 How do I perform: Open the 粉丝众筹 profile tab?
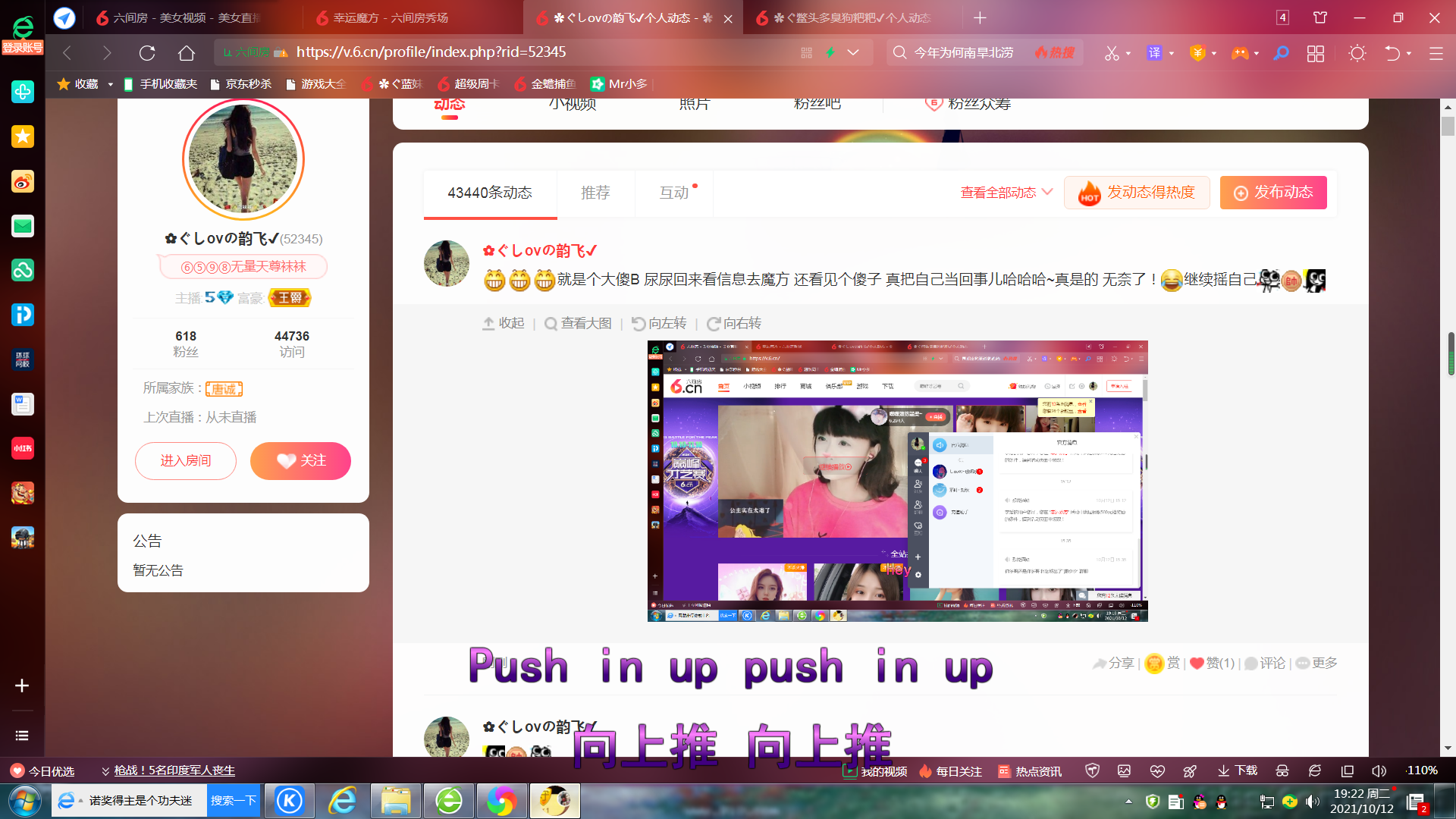click(x=968, y=104)
